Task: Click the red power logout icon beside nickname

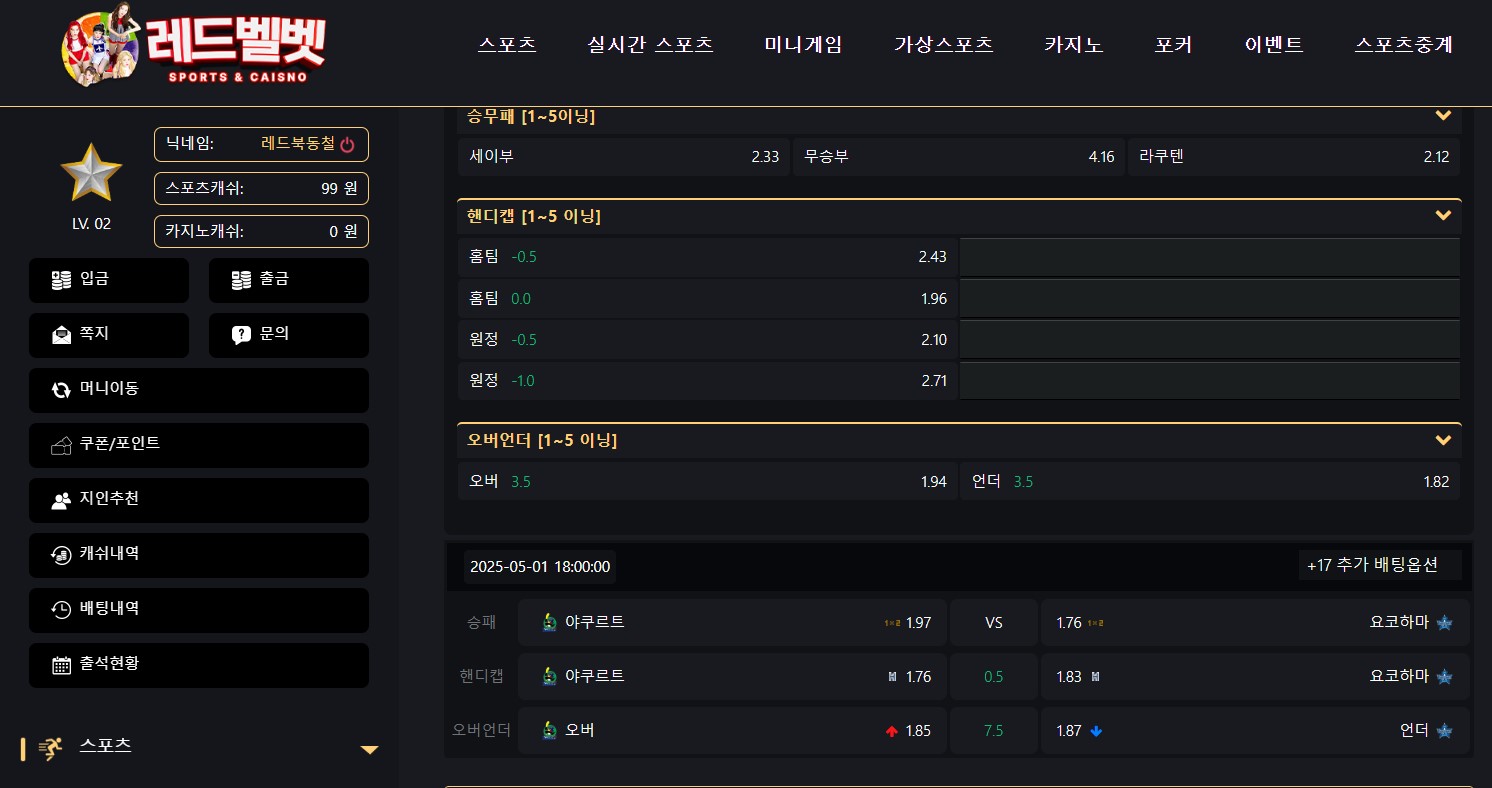Action: point(347,144)
